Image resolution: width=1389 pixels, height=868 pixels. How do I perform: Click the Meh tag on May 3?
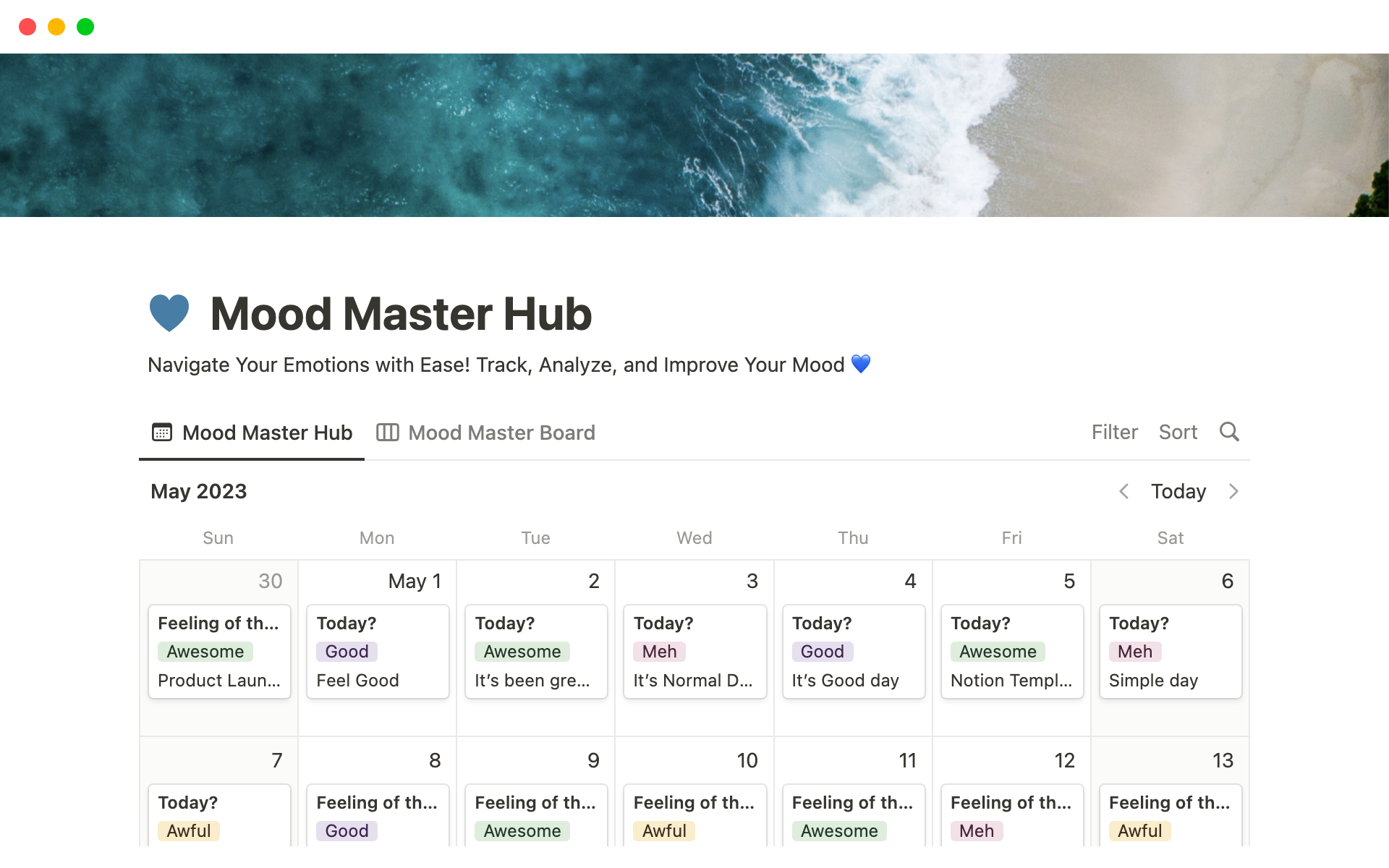click(x=659, y=652)
